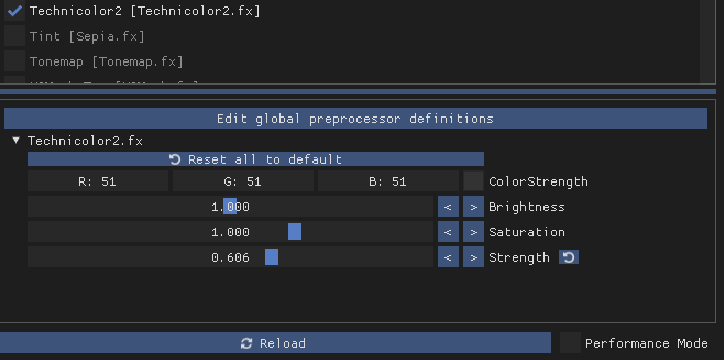
Task: Increase Brightness with the right arrow
Action: point(473,207)
